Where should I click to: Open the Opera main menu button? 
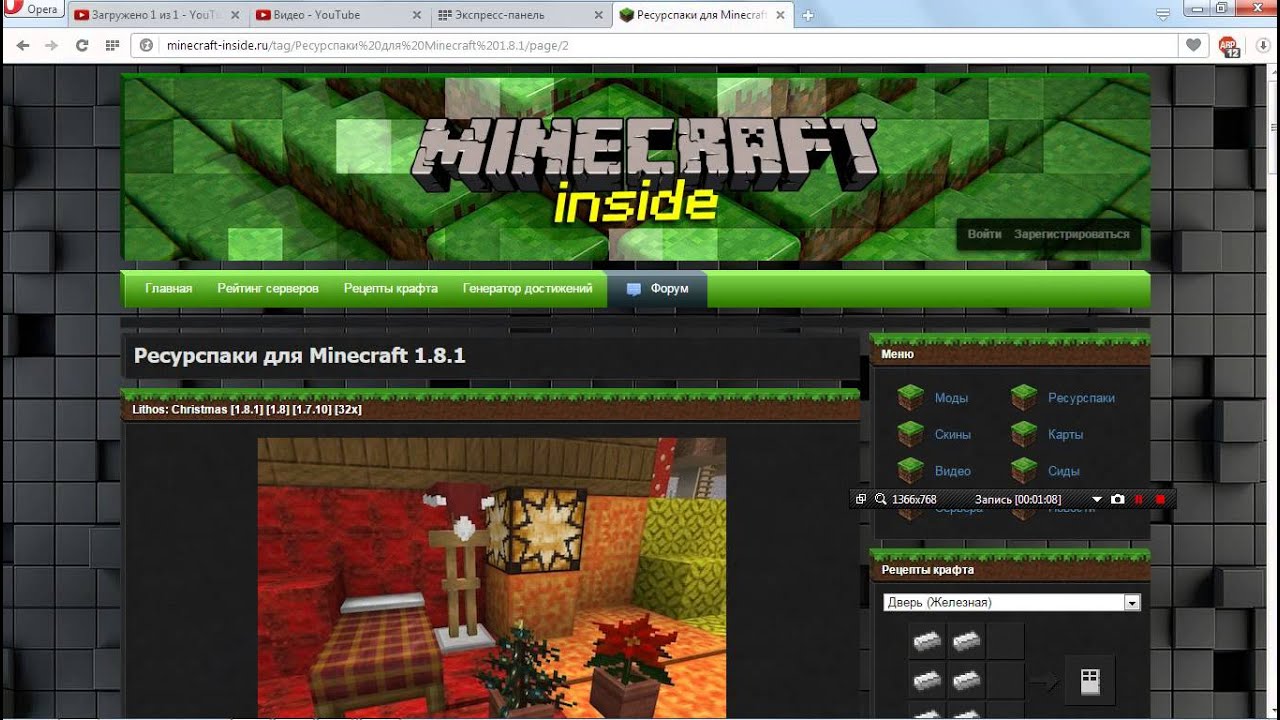tap(34, 10)
